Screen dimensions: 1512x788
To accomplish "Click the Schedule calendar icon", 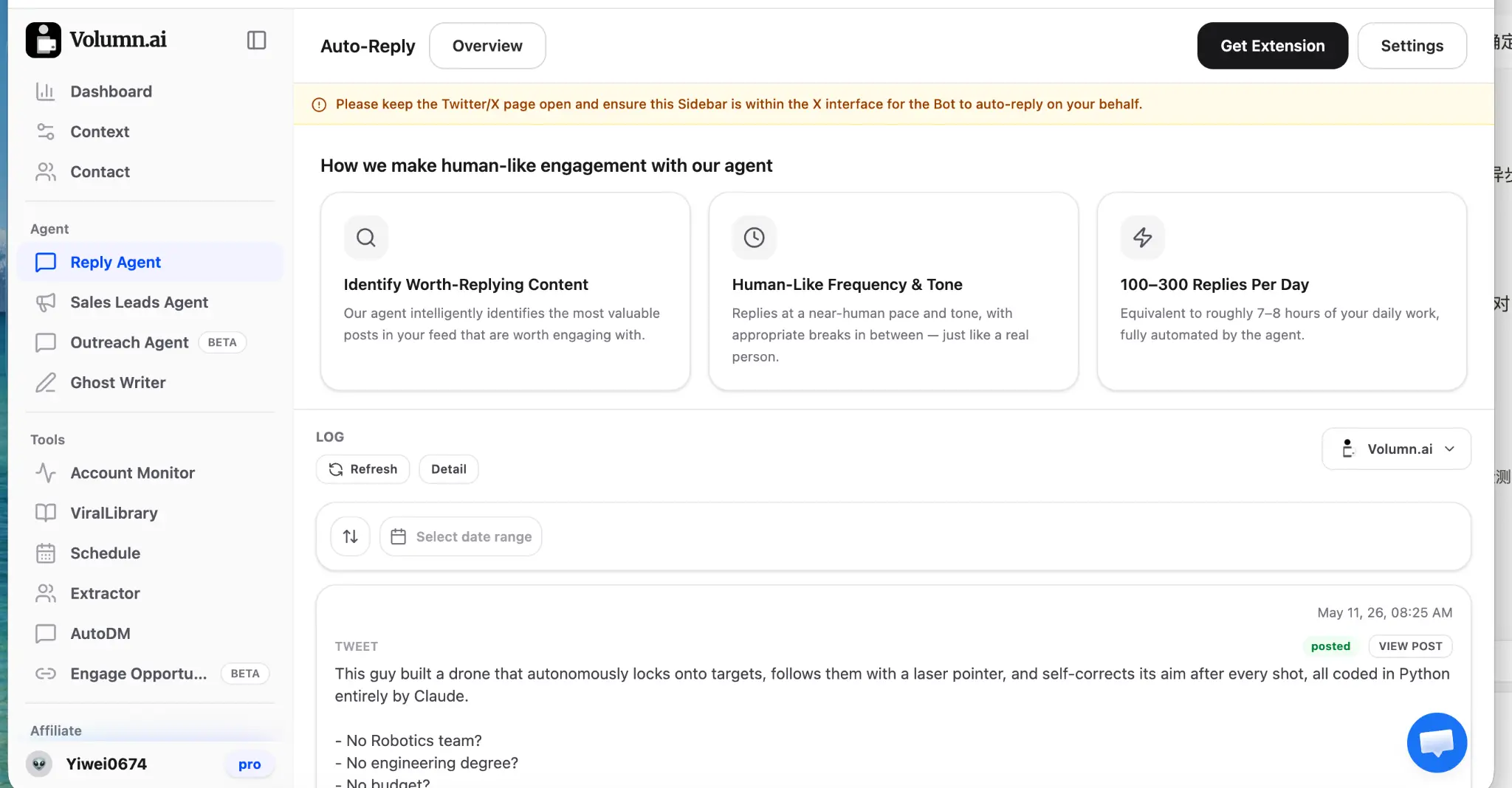I will pos(46,553).
